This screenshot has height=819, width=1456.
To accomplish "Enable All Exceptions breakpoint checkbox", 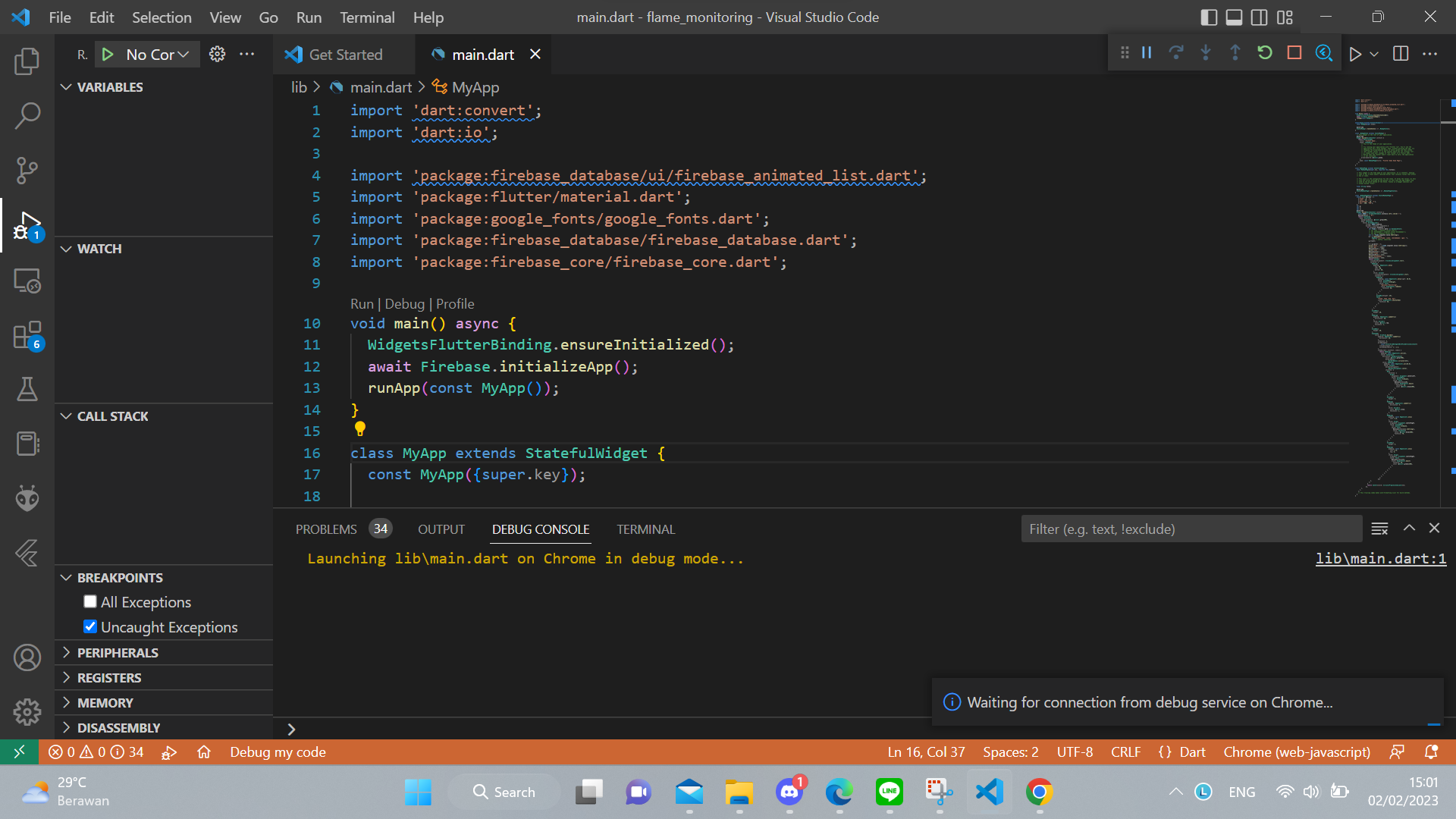I will pyautogui.click(x=90, y=602).
